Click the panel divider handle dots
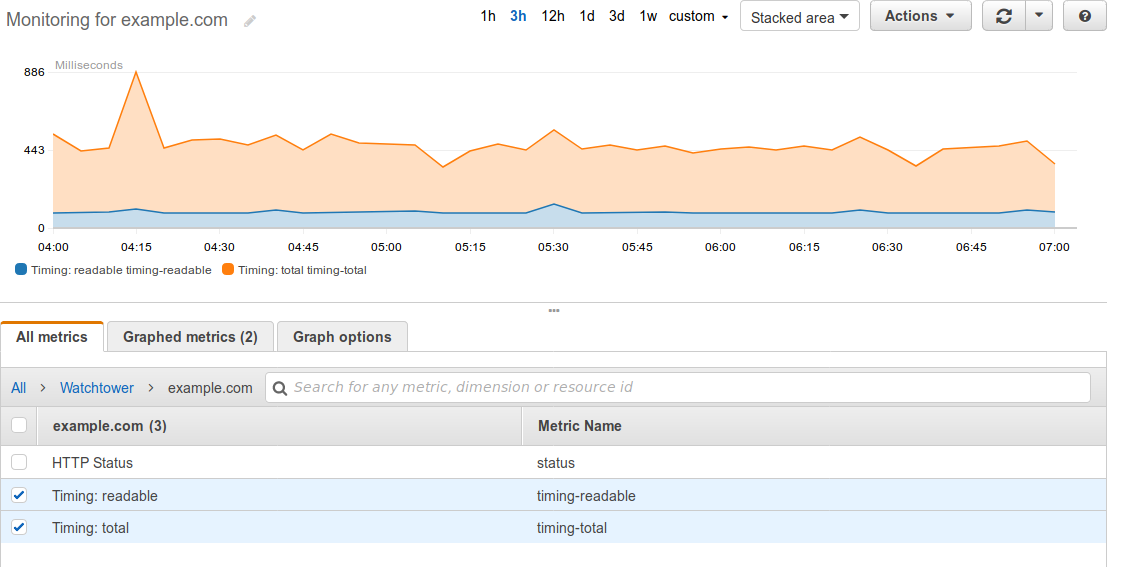 point(554,310)
